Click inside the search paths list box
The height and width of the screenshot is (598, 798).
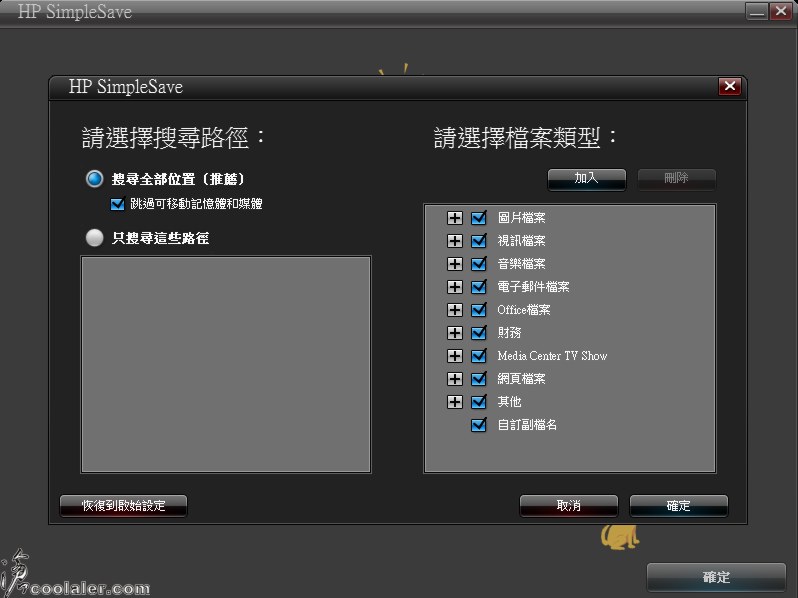pos(226,364)
